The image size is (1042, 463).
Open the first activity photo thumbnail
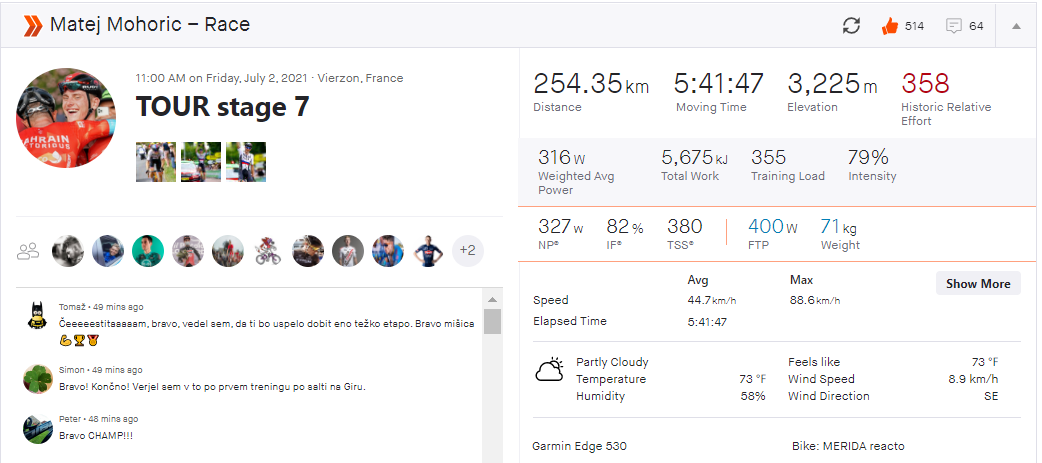click(x=155, y=162)
